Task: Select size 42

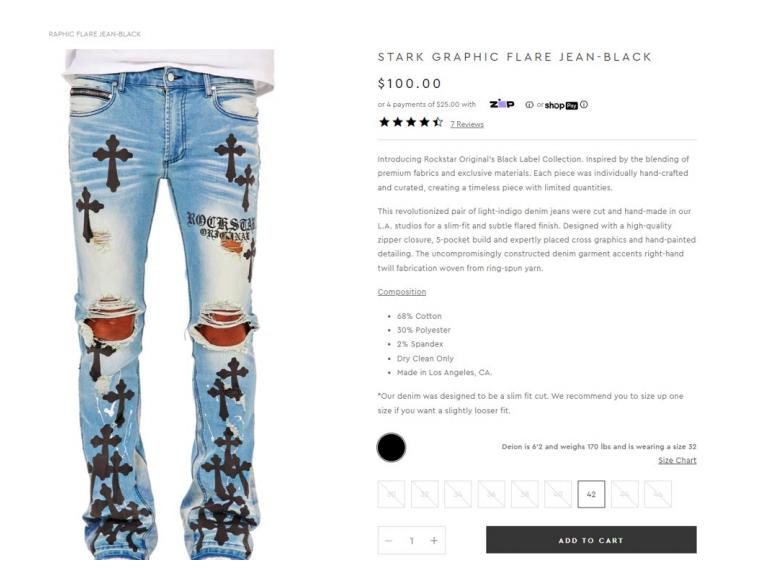Action: point(591,494)
